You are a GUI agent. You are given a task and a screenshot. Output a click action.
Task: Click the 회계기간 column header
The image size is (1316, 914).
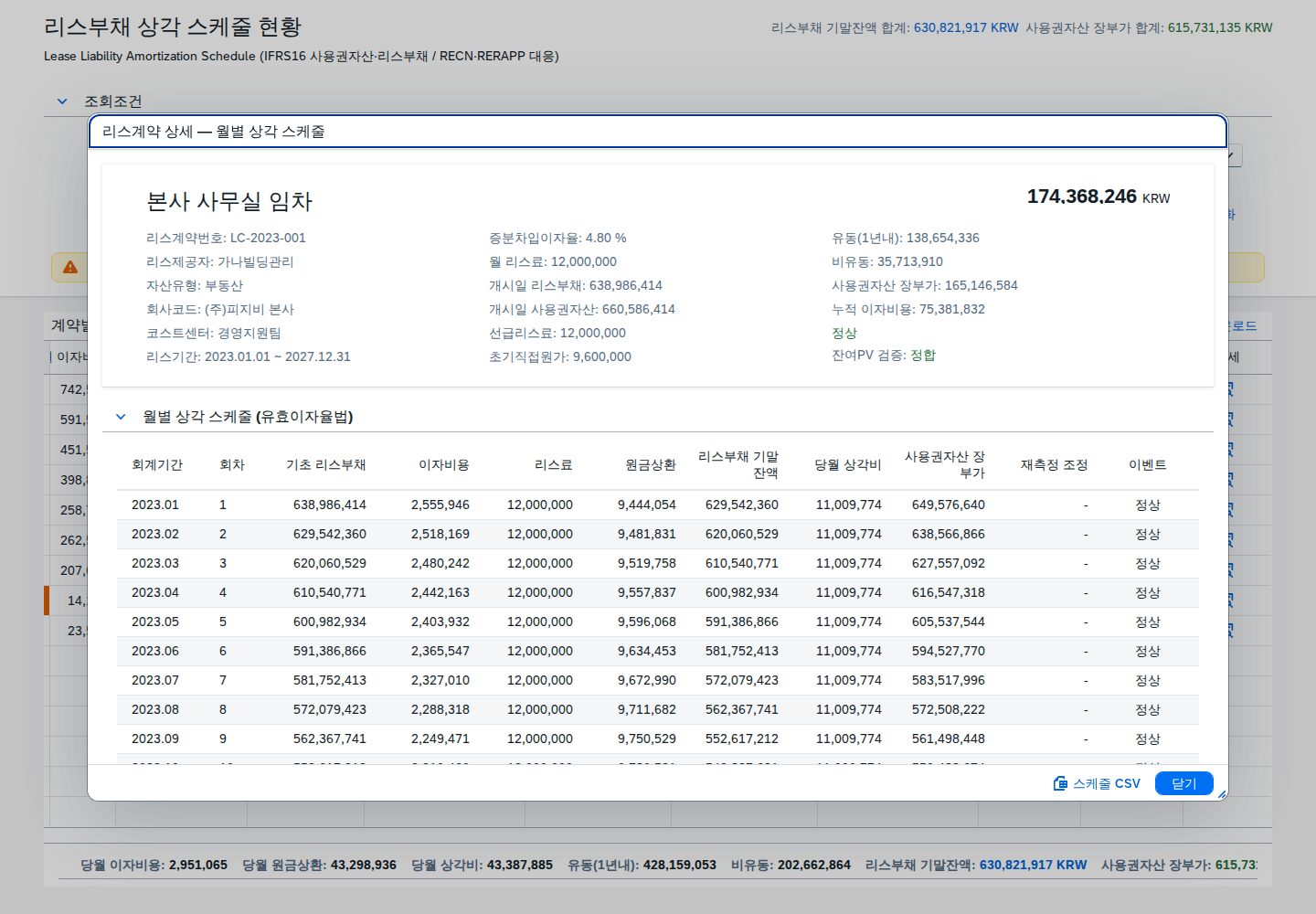tap(157, 464)
